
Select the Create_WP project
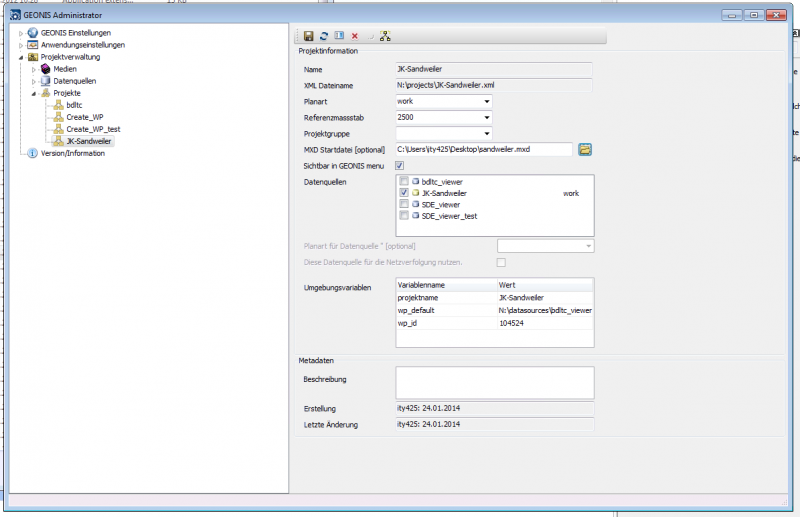click(85, 117)
